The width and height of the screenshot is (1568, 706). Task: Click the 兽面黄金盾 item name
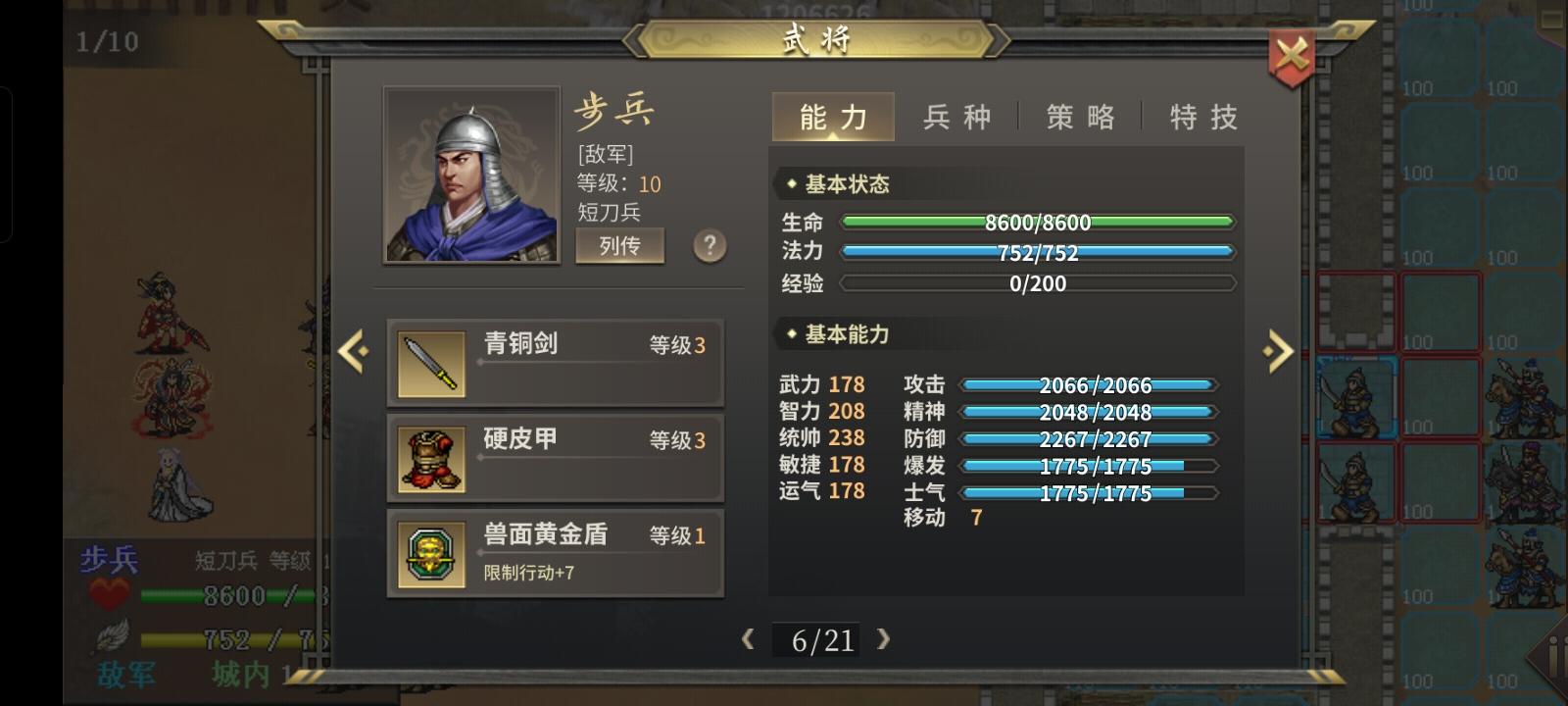click(x=545, y=534)
